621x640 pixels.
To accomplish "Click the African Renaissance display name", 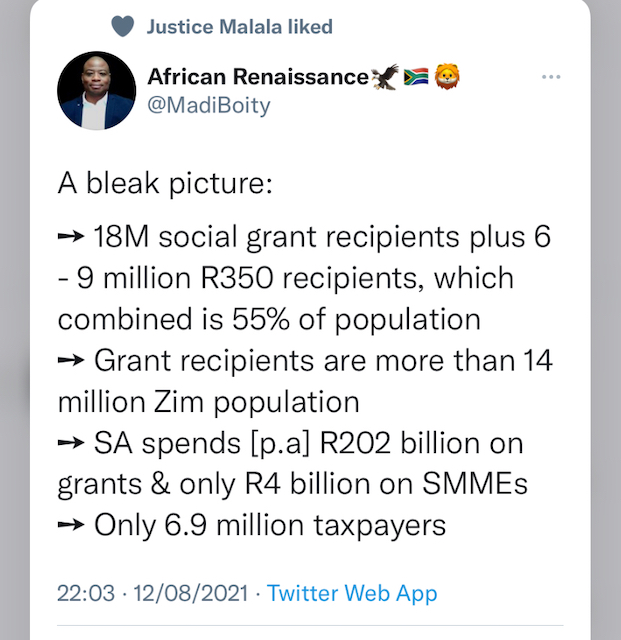I will (x=257, y=77).
